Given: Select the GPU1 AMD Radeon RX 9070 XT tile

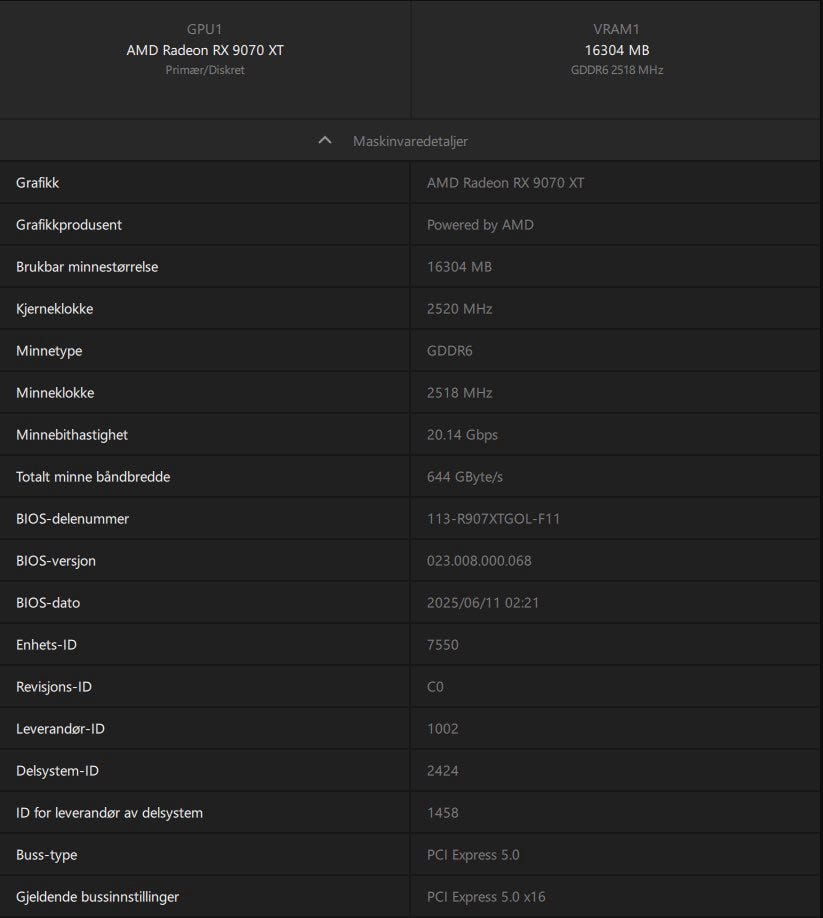Looking at the screenshot, I should coord(205,50).
